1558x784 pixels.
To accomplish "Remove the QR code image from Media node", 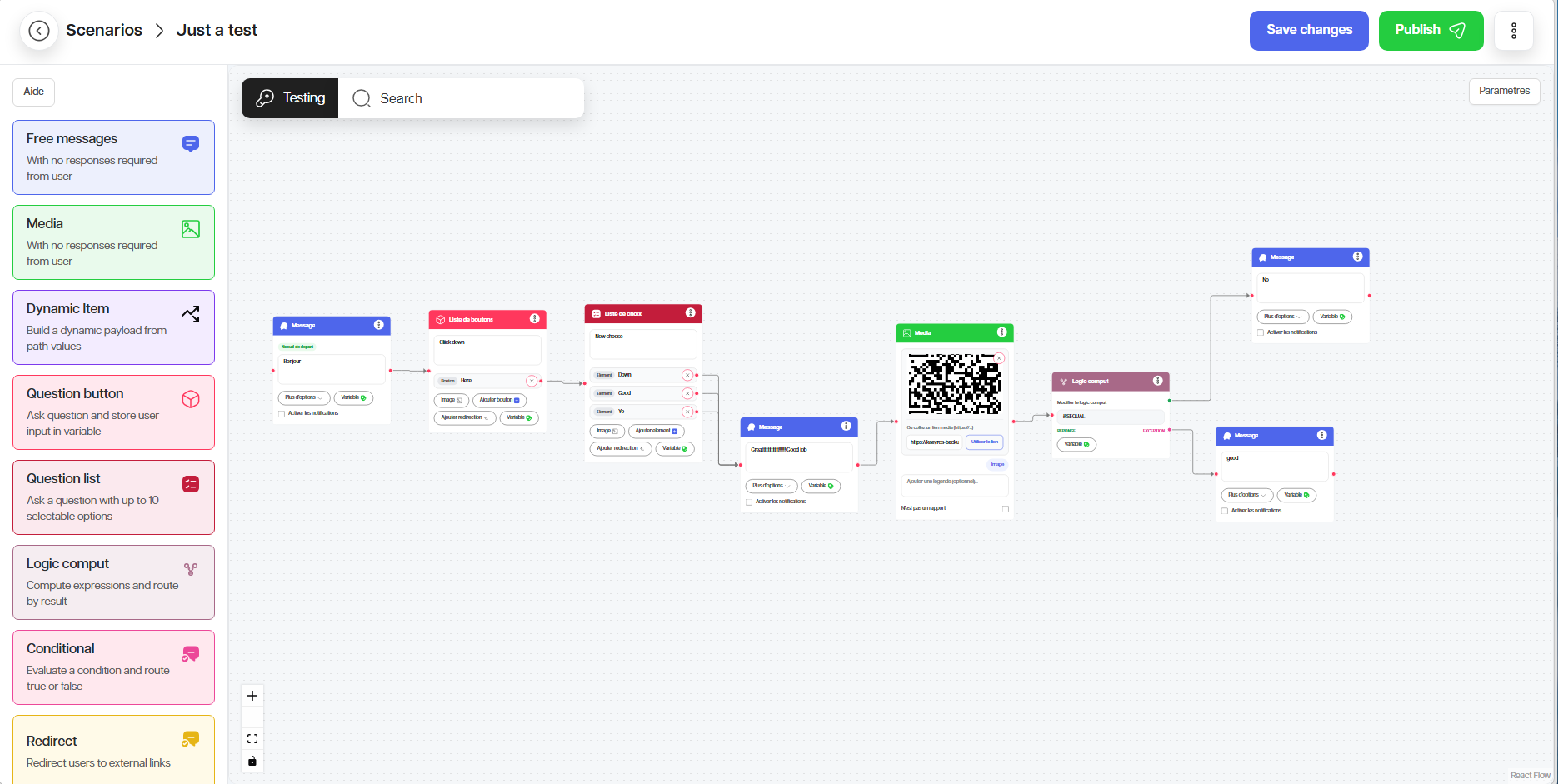I will (x=999, y=358).
